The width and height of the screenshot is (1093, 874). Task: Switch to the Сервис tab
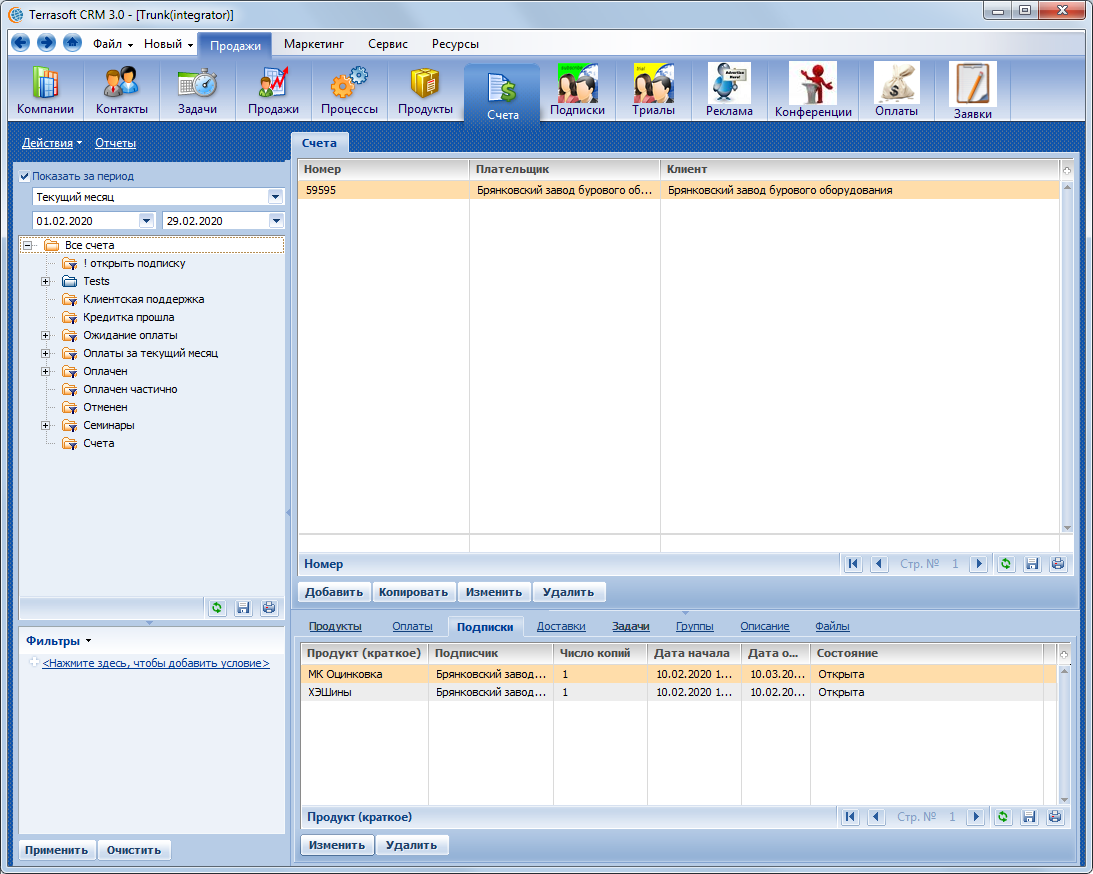pyautogui.click(x=388, y=44)
